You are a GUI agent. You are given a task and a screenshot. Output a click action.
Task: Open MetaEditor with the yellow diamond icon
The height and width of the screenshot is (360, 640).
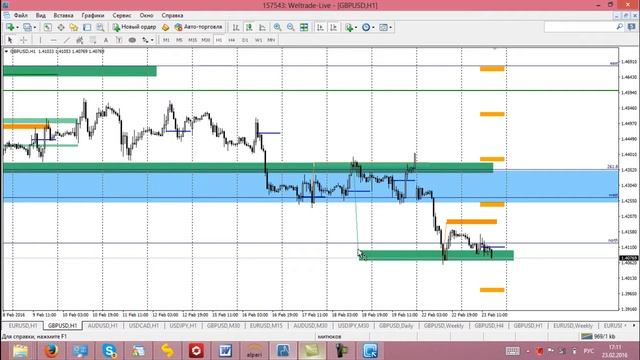click(165, 27)
